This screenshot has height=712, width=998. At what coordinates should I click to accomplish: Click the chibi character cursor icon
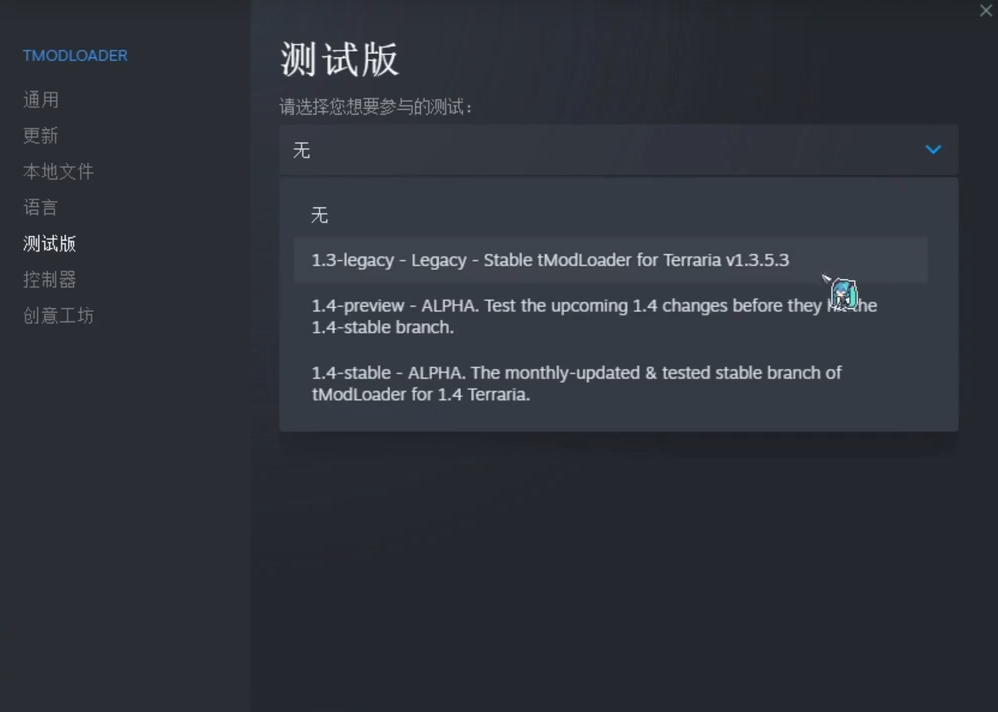[843, 294]
